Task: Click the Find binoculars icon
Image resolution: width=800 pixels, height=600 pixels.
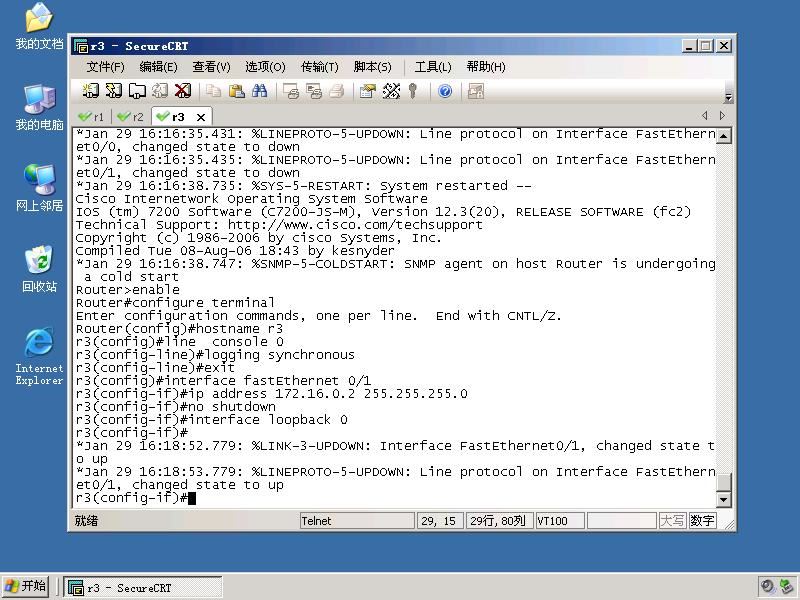Action: coord(259,91)
